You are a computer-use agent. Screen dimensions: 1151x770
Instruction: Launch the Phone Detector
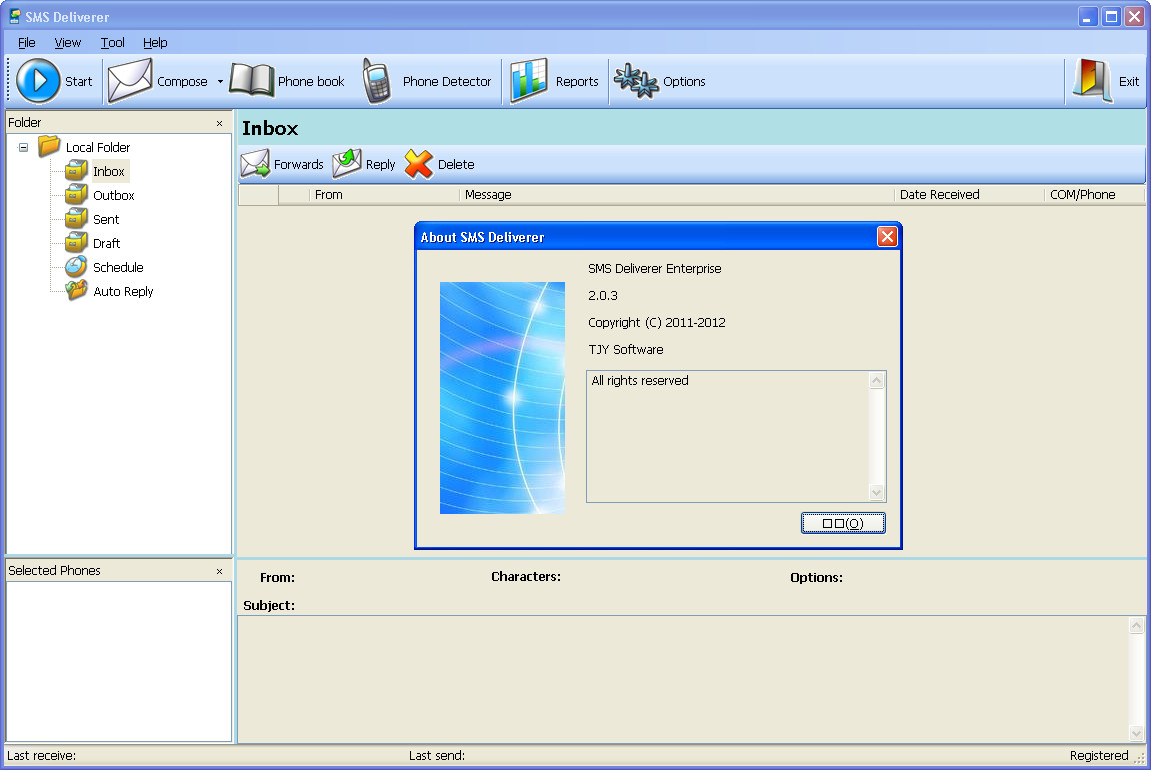(377, 80)
